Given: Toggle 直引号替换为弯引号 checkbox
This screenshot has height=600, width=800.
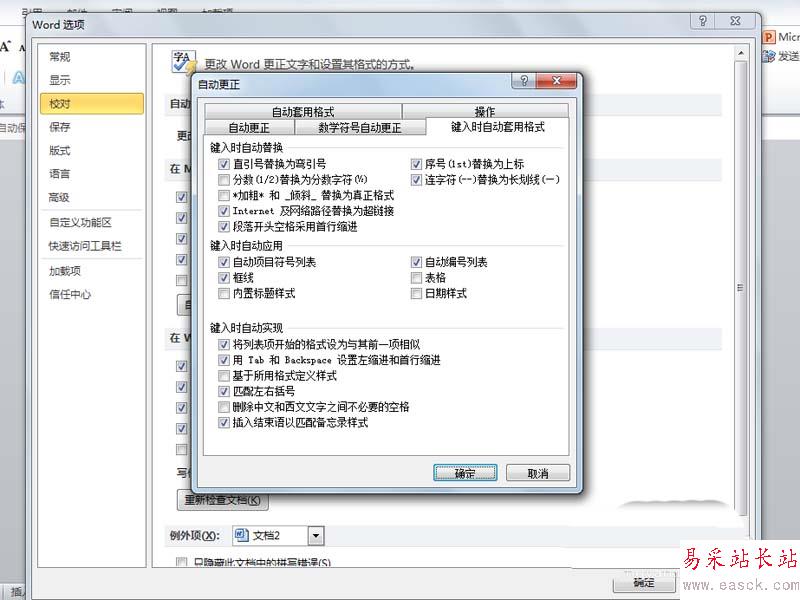Looking at the screenshot, I should 223,164.
